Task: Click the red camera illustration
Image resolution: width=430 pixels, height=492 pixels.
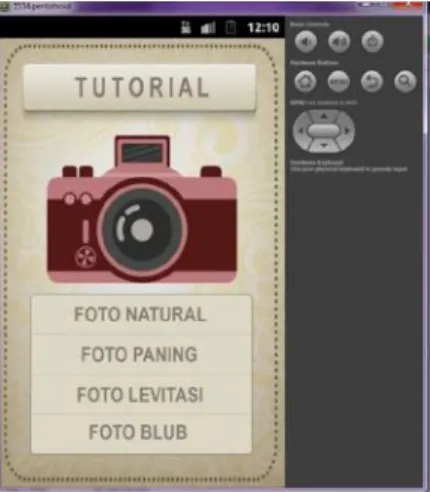Action: (x=142, y=209)
